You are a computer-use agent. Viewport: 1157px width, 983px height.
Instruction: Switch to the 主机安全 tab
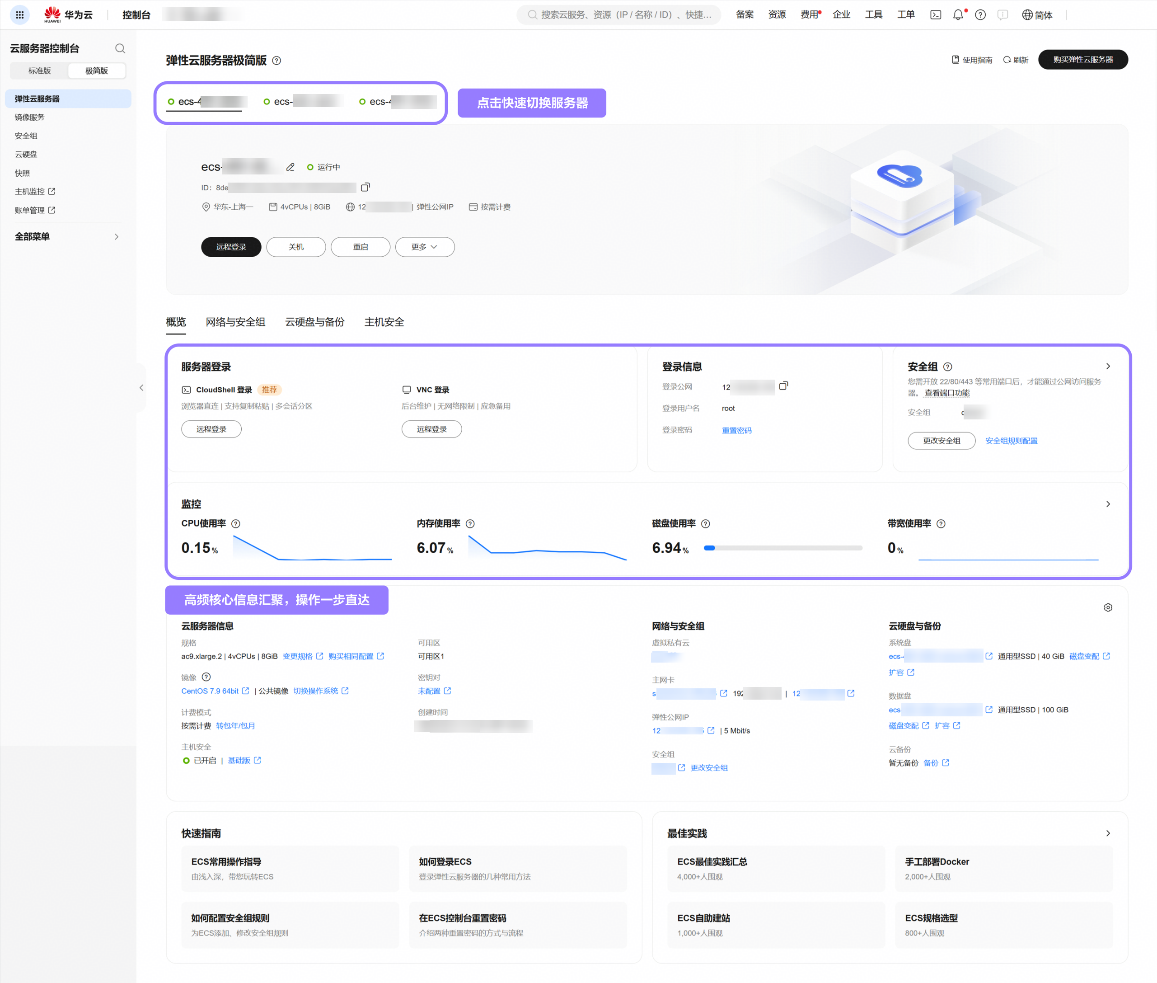tap(384, 322)
